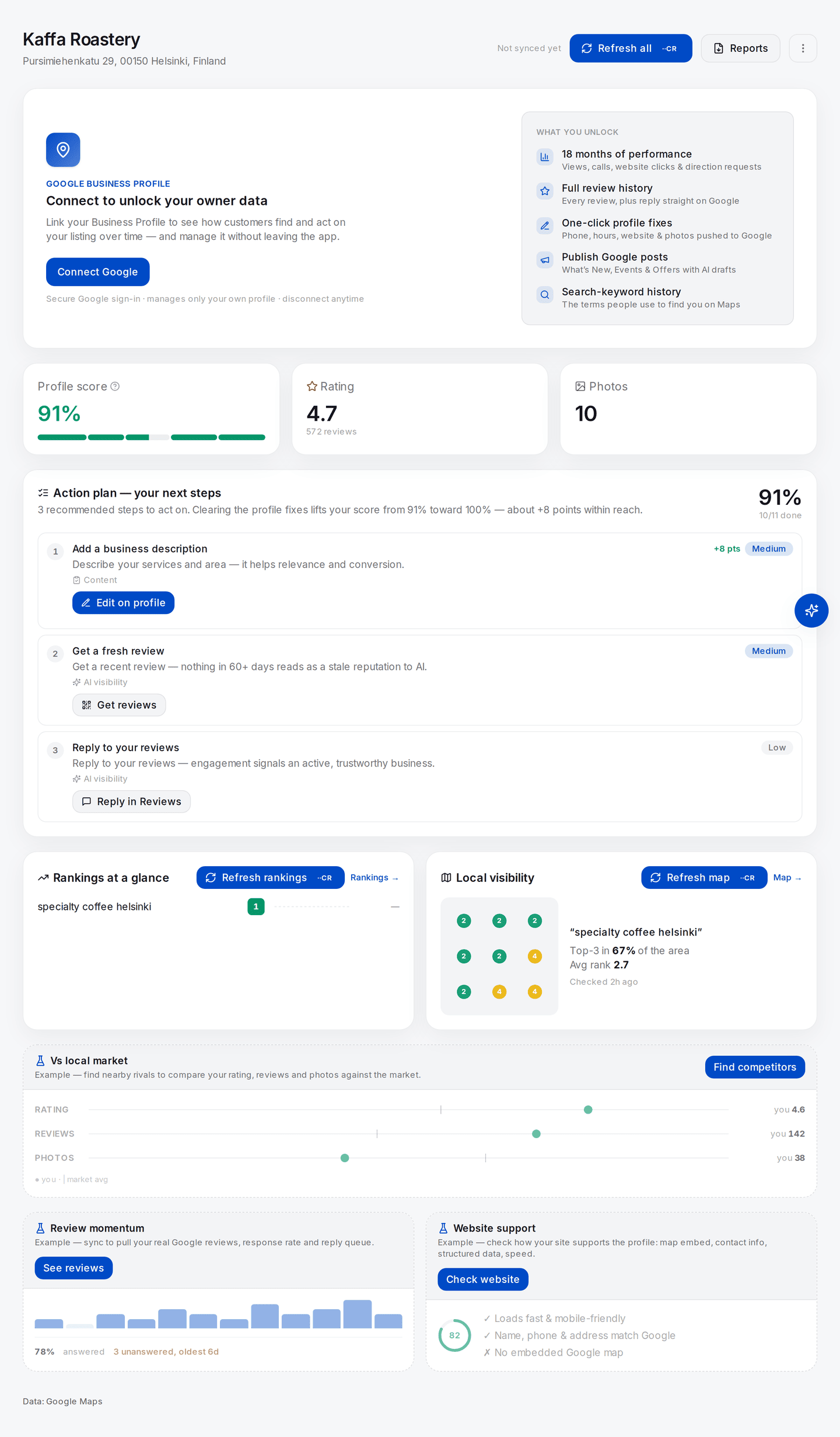Image resolution: width=840 pixels, height=1437 pixels.
Task: Click the Refresh rankings button
Action: coord(270,878)
